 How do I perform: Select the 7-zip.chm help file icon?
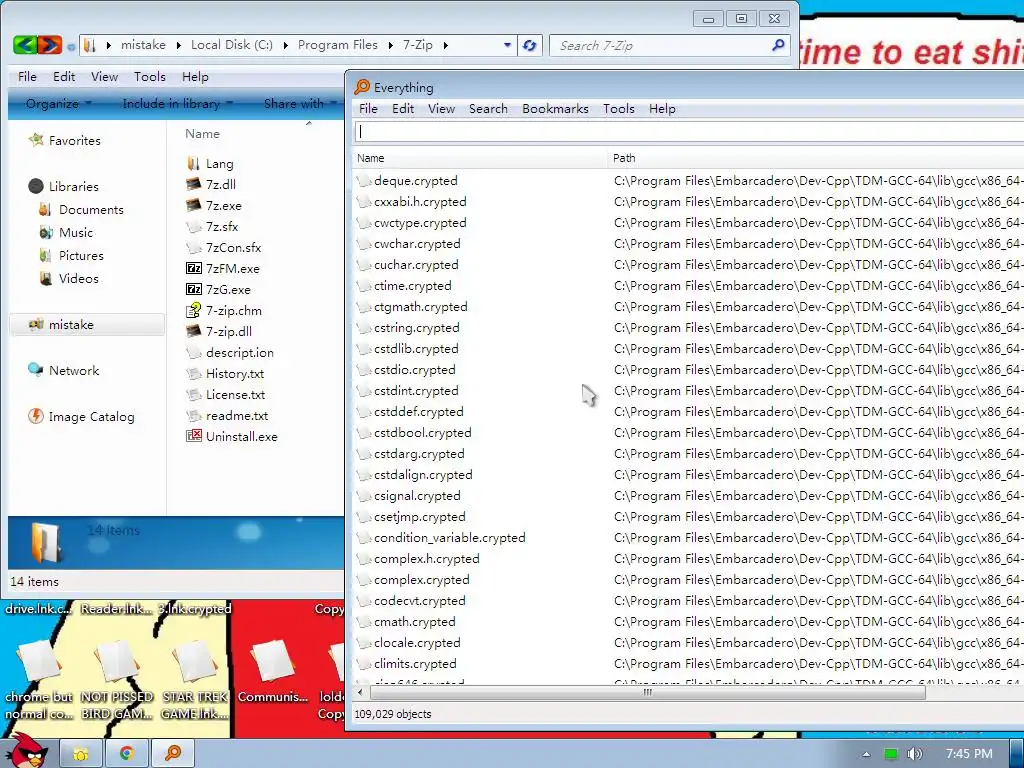click(193, 310)
